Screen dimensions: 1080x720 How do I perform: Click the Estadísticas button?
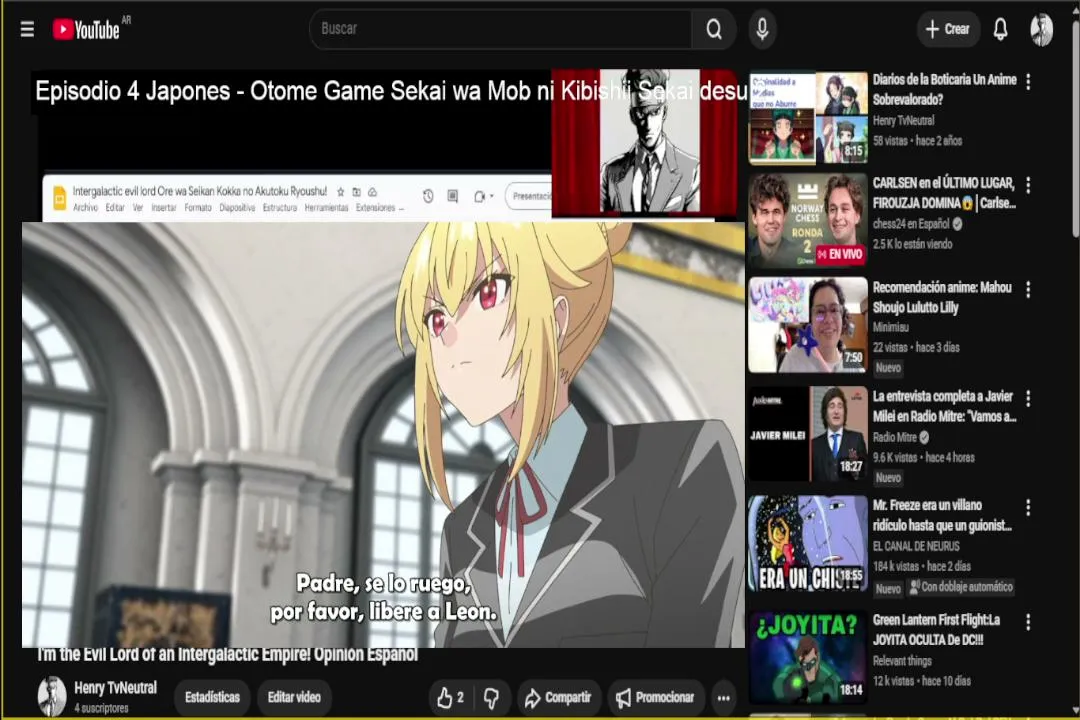tap(212, 697)
